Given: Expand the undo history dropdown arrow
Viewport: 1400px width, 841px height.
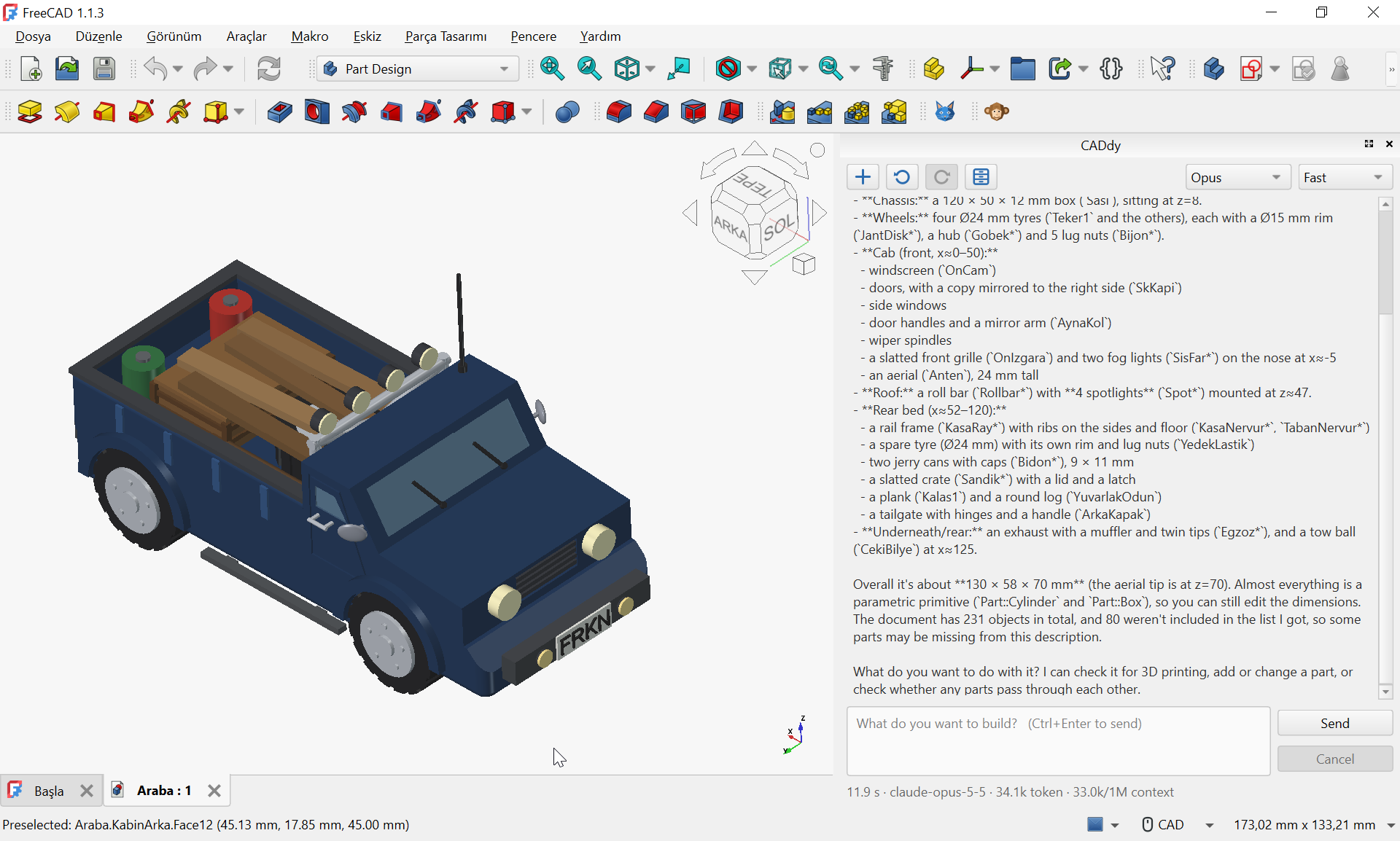Looking at the screenshot, I should [177, 69].
